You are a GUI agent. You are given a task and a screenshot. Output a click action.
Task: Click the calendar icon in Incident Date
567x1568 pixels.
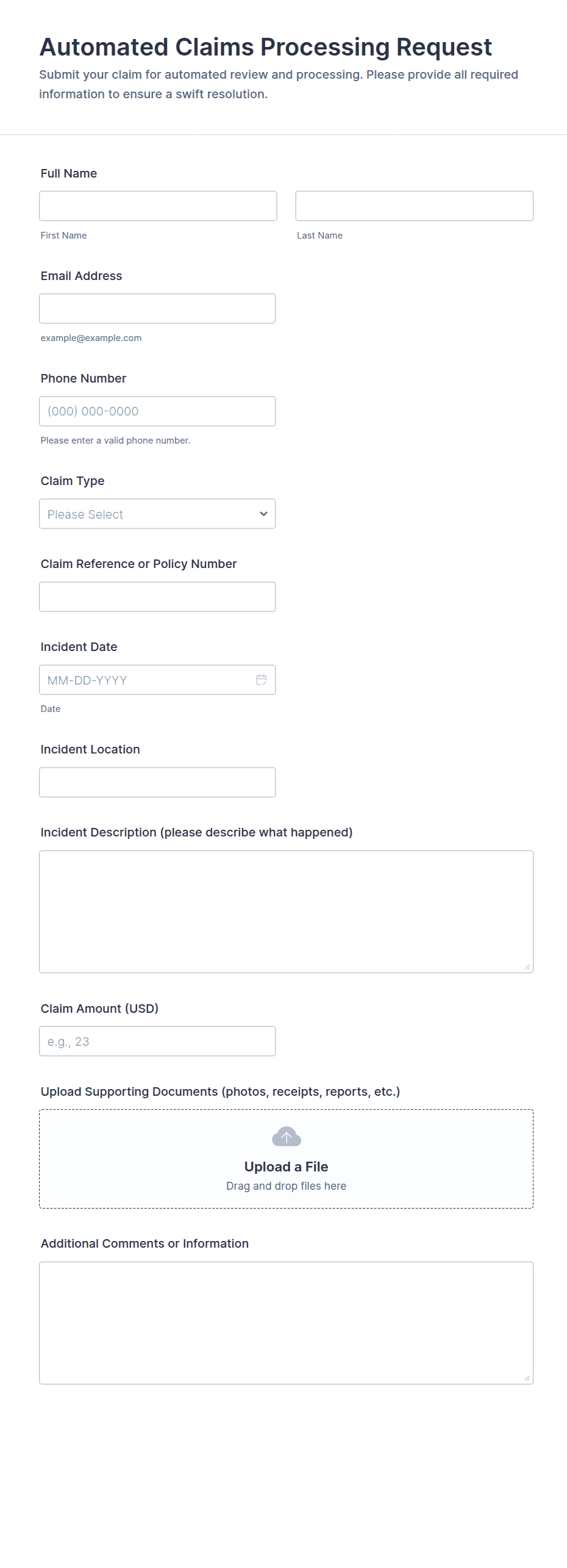click(261, 680)
